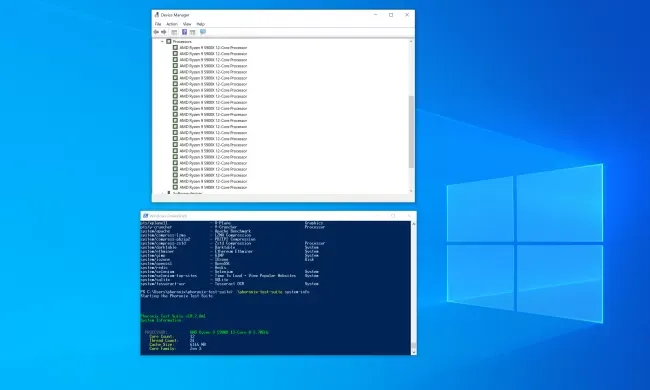This screenshot has height=390, width=650.
Task: Click 'Ethereum Ethminer' text in PowerShell
Action: [234, 251]
